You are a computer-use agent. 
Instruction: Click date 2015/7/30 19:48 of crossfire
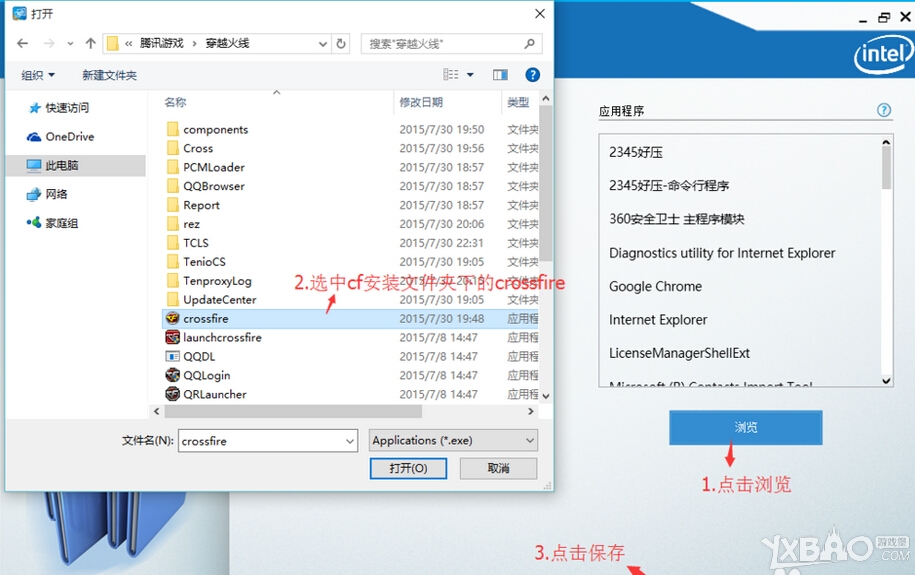coord(441,318)
